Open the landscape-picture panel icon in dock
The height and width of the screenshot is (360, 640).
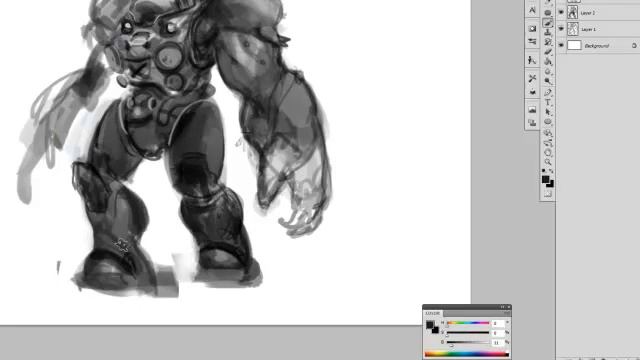click(532, 110)
